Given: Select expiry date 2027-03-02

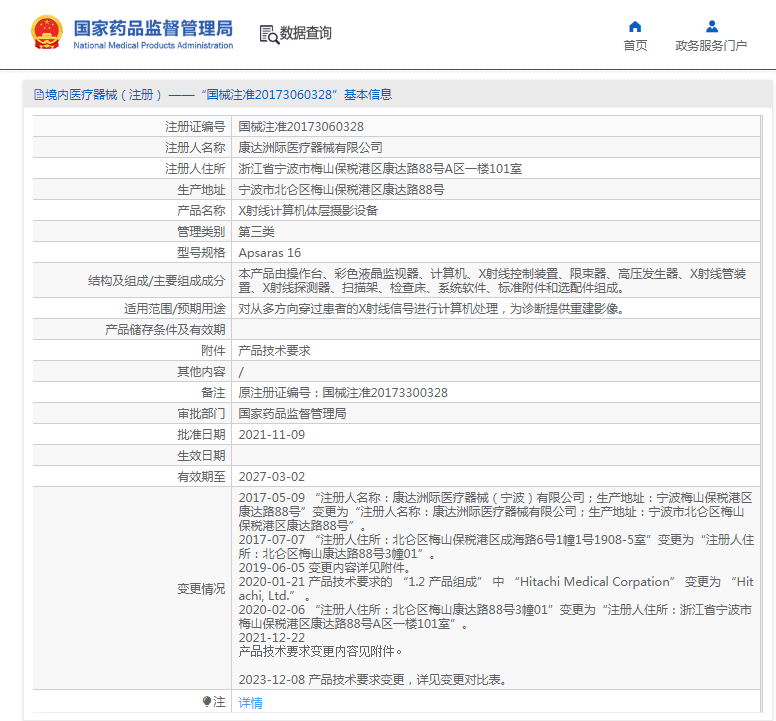Looking at the screenshot, I should coord(272,477).
